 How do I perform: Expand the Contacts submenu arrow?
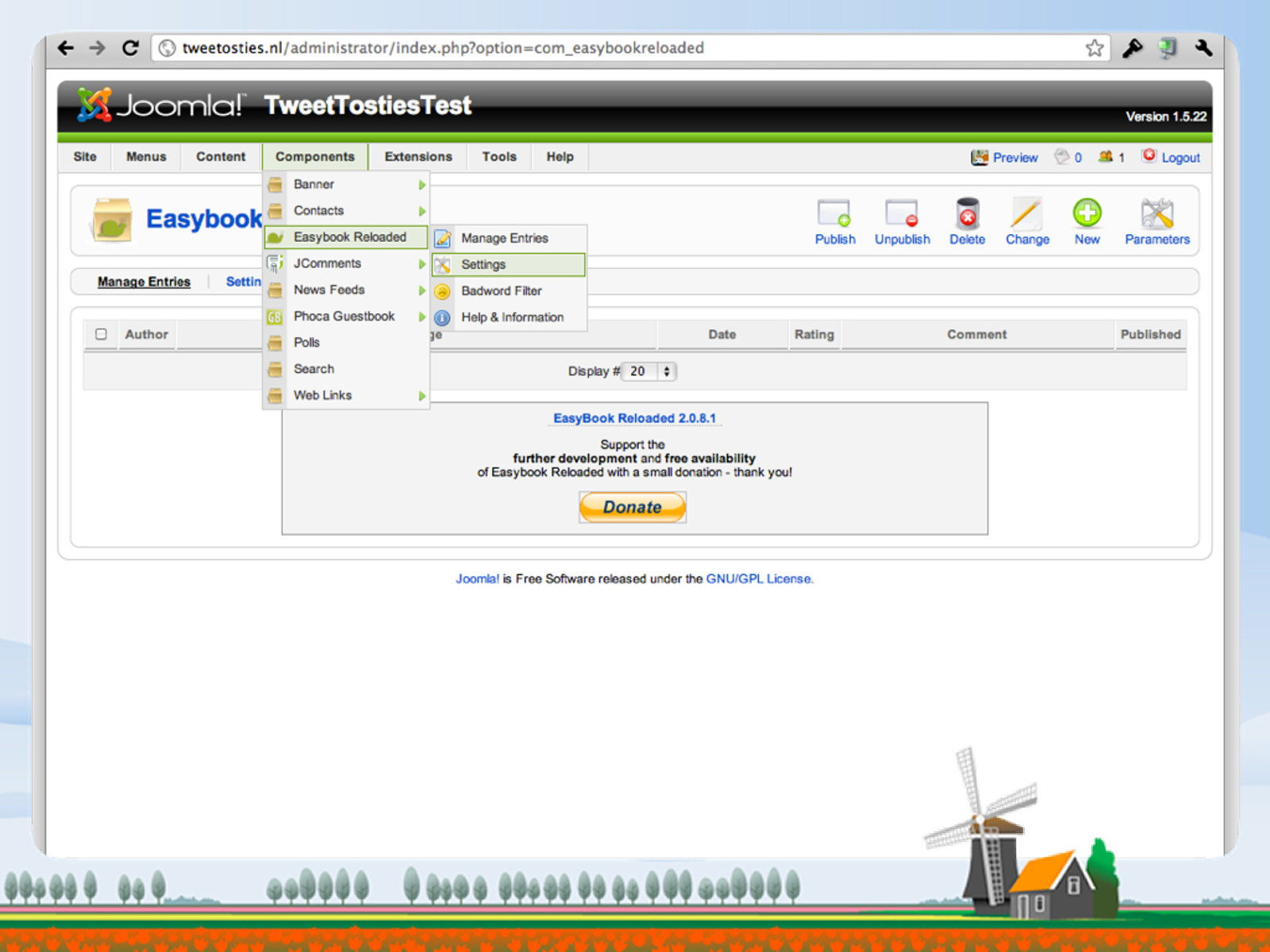422,211
